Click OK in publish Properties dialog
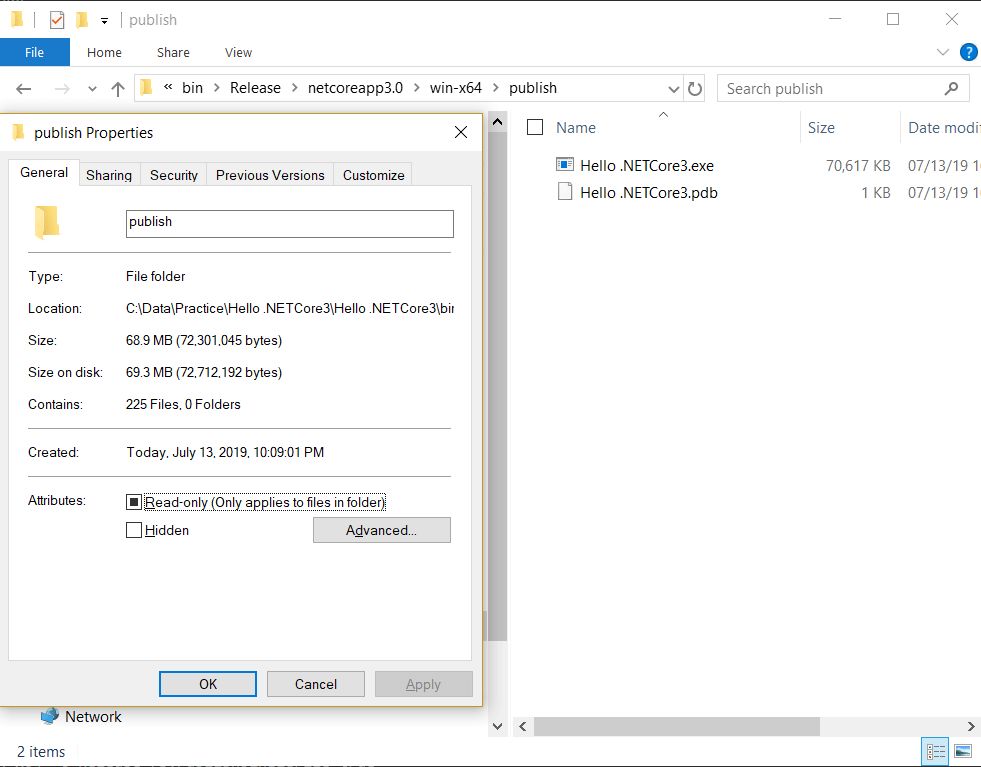Viewport: 981px width, 767px height. pos(208,684)
